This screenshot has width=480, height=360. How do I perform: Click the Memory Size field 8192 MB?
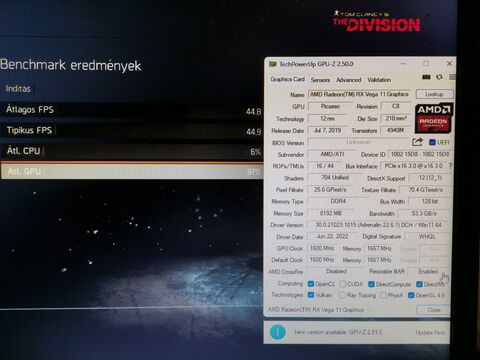pyautogui.click(x=331, y=213)
